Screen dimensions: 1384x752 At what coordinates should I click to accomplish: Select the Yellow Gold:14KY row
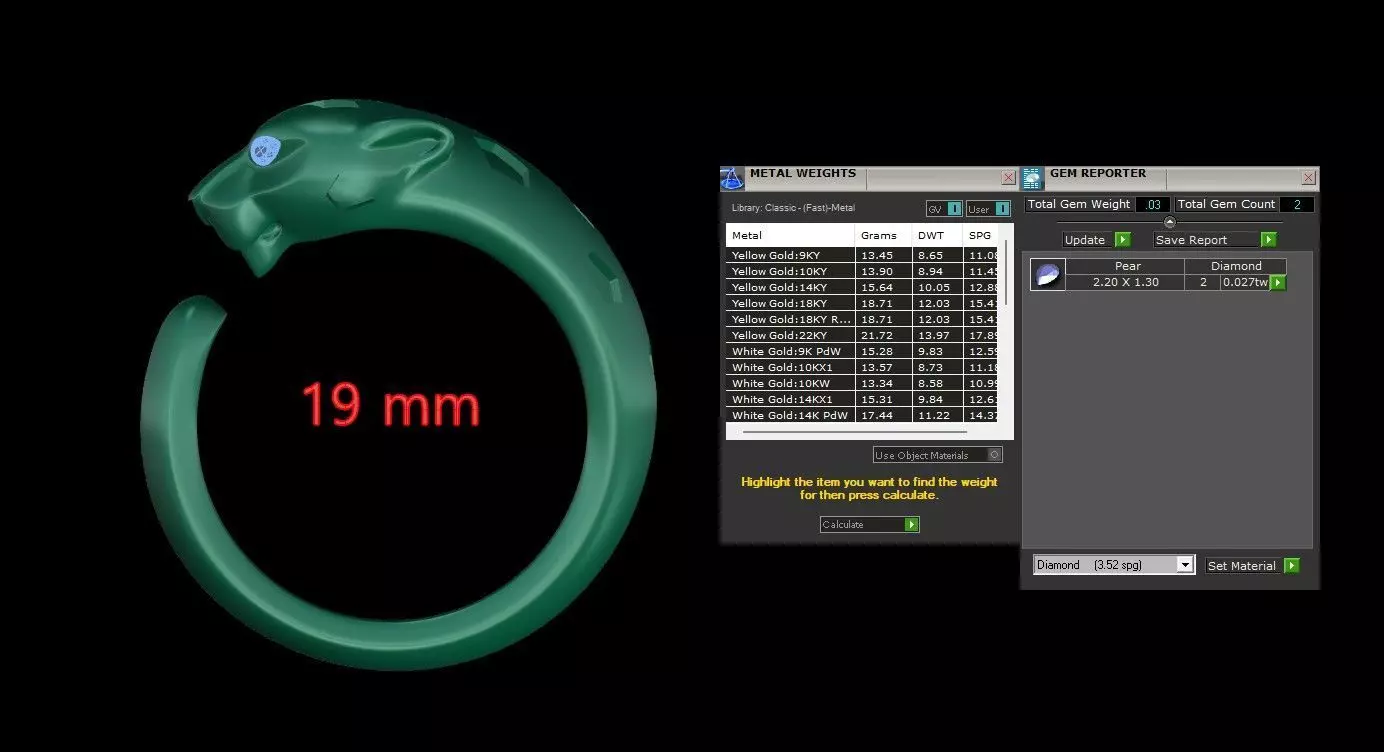tap(862, 287)
